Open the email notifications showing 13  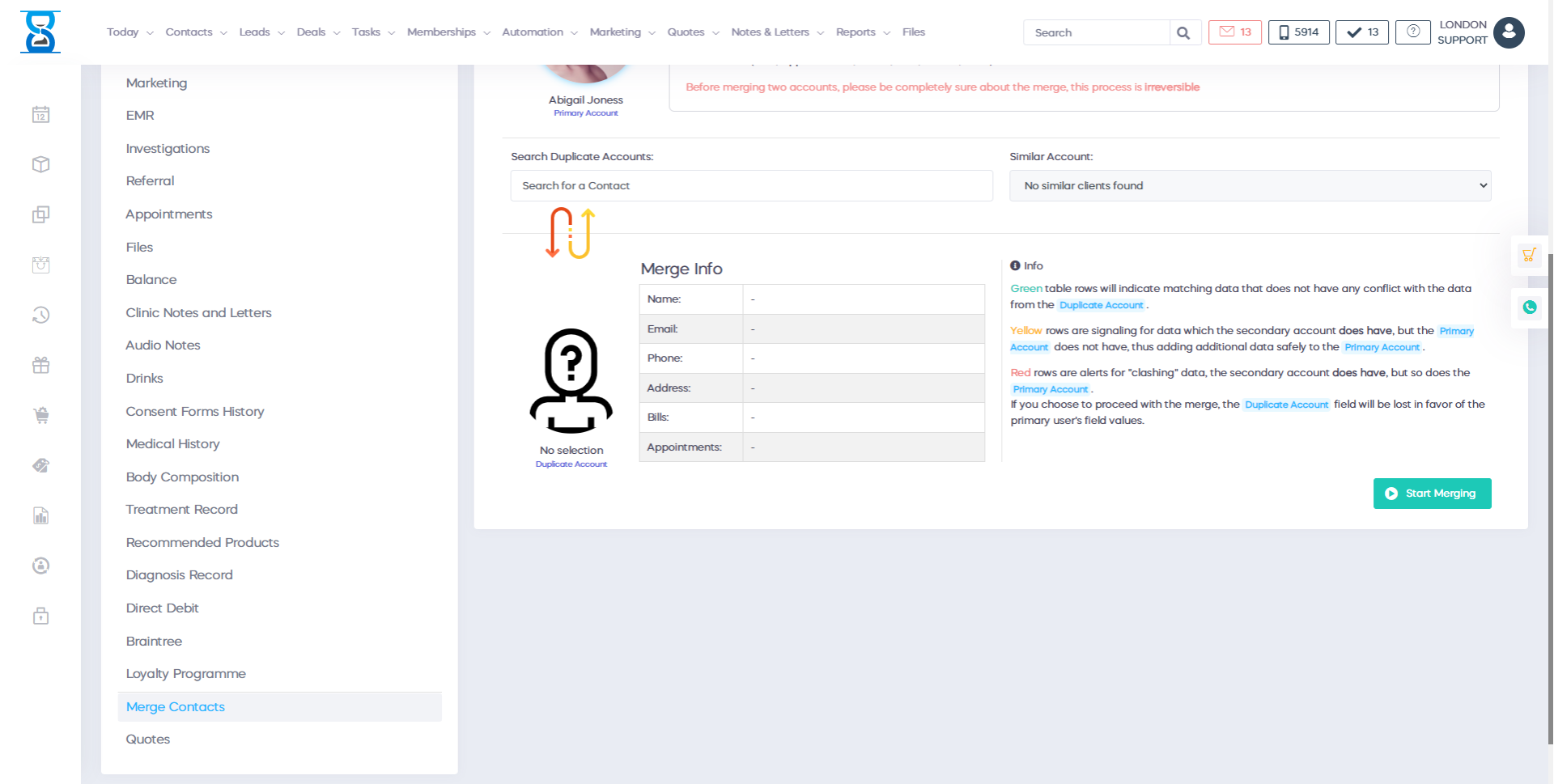(1234, 32)
